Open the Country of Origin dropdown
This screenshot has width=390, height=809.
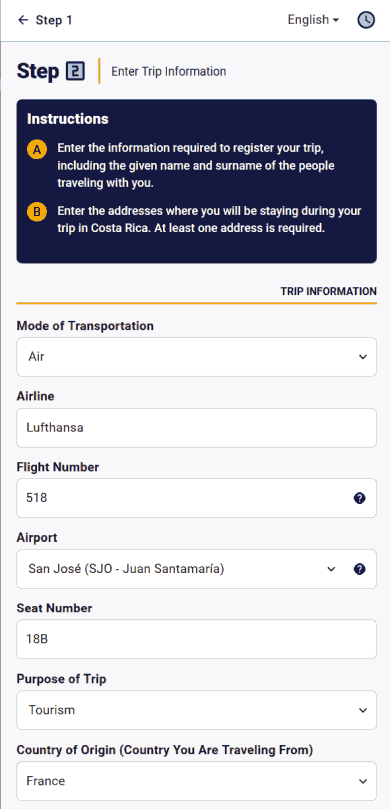pos(197,781)
